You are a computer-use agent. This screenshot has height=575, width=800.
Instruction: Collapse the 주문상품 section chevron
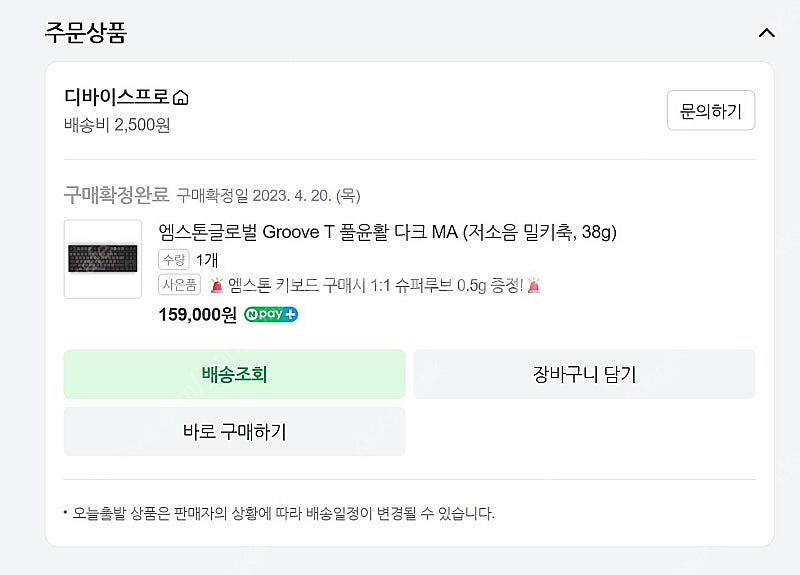tap(766, 32)
